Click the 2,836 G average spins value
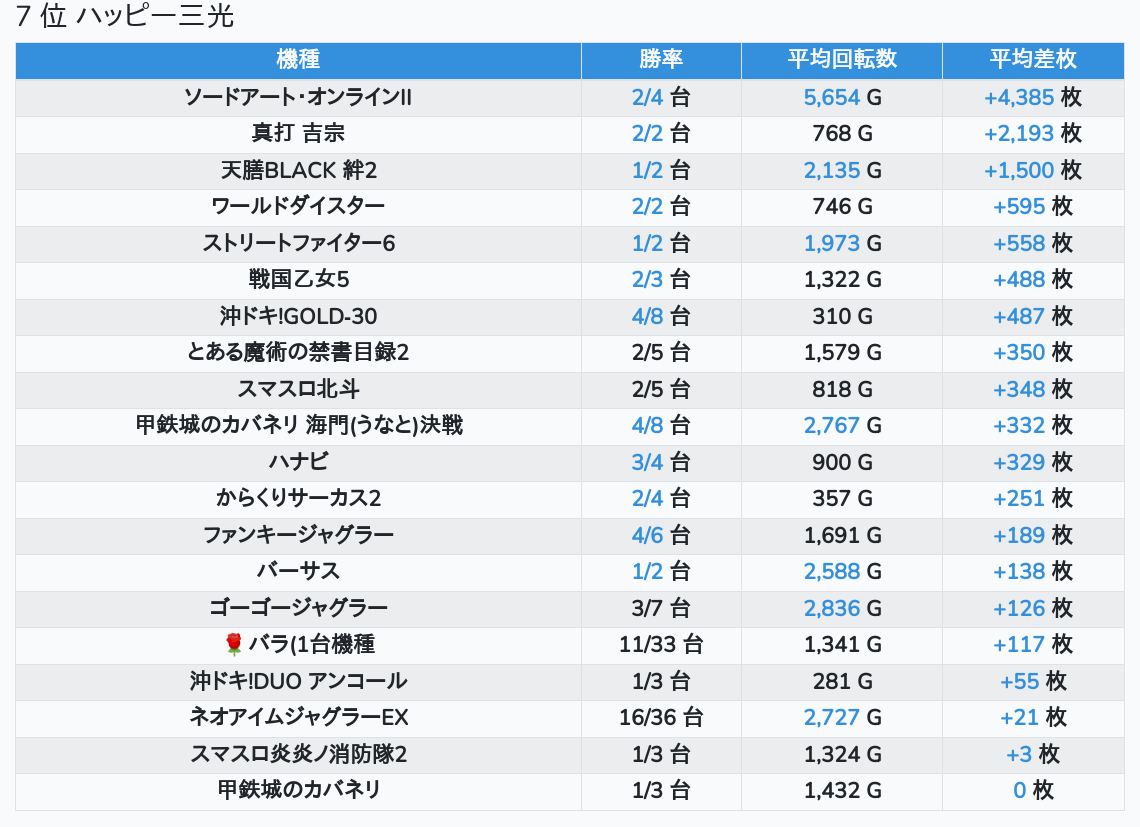This screenshot has width=1140, height=827. (x=842, y=608)
